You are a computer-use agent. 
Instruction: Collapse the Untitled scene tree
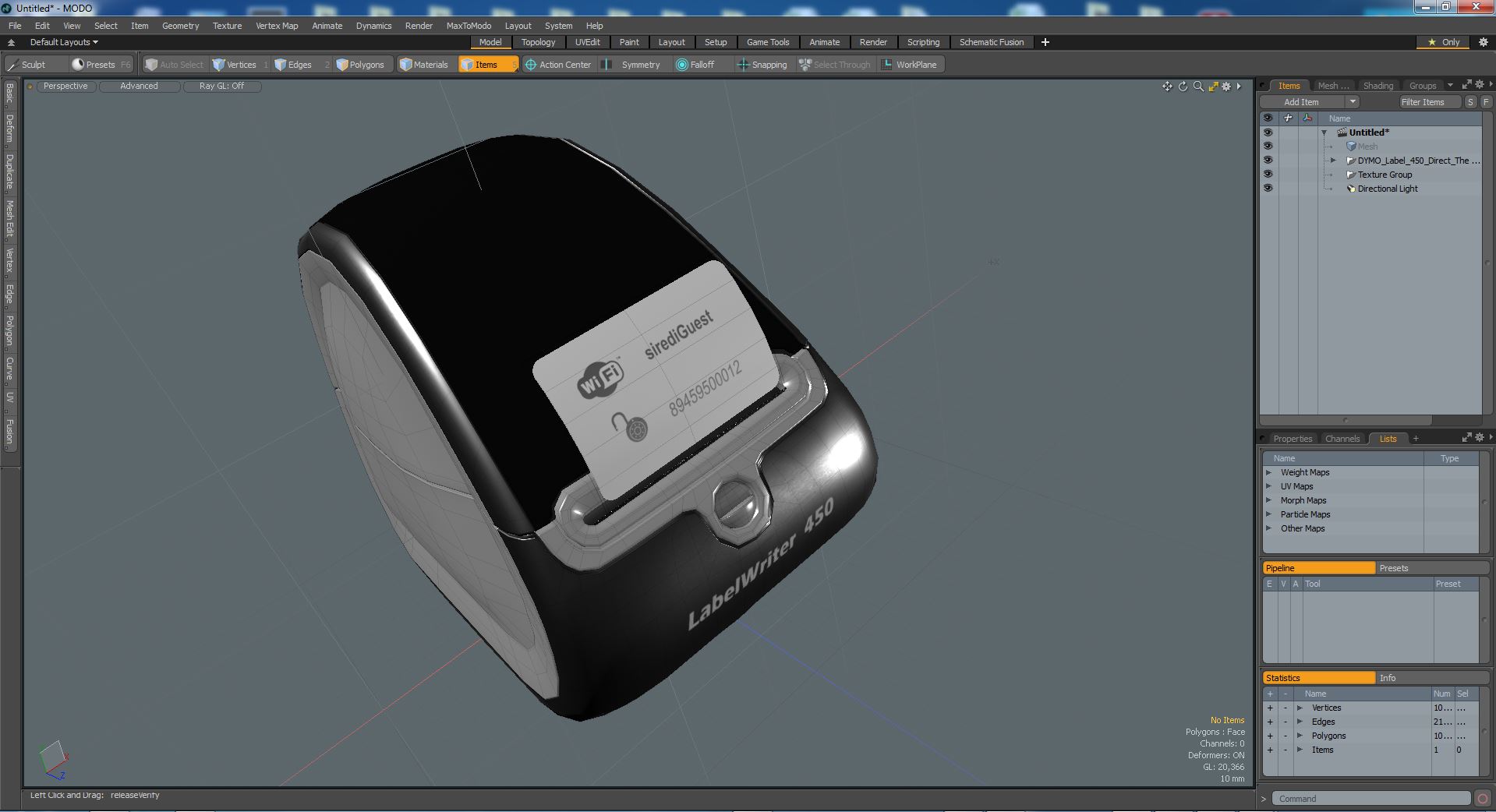[x=1324, y=133]
